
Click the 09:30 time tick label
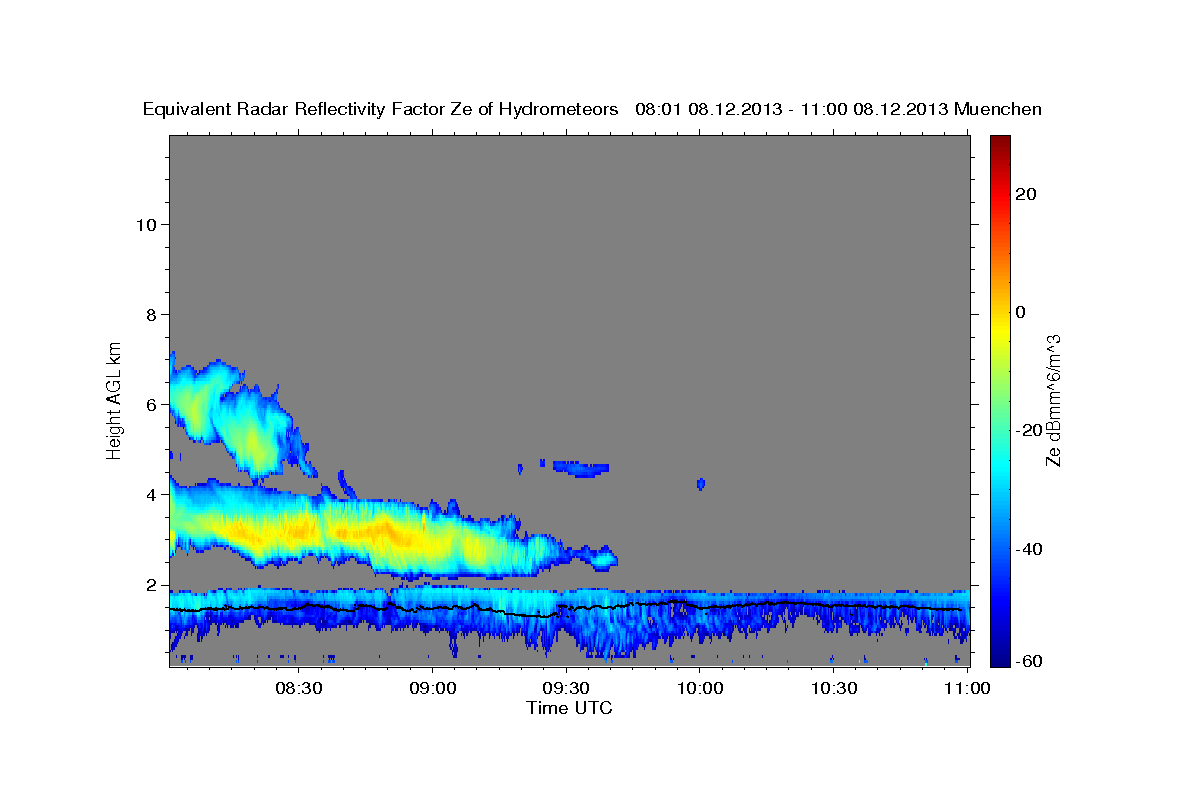pos(566,688)
